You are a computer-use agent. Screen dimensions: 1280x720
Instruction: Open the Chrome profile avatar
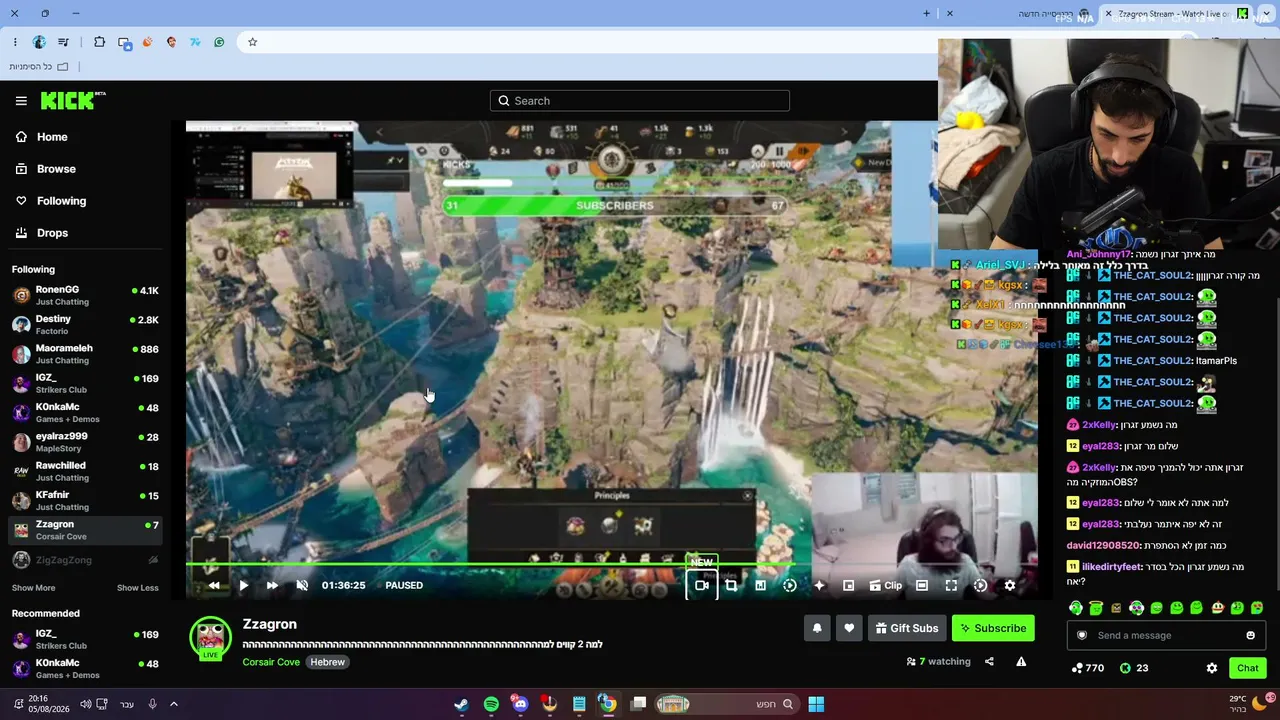click(x=39, y=42)
